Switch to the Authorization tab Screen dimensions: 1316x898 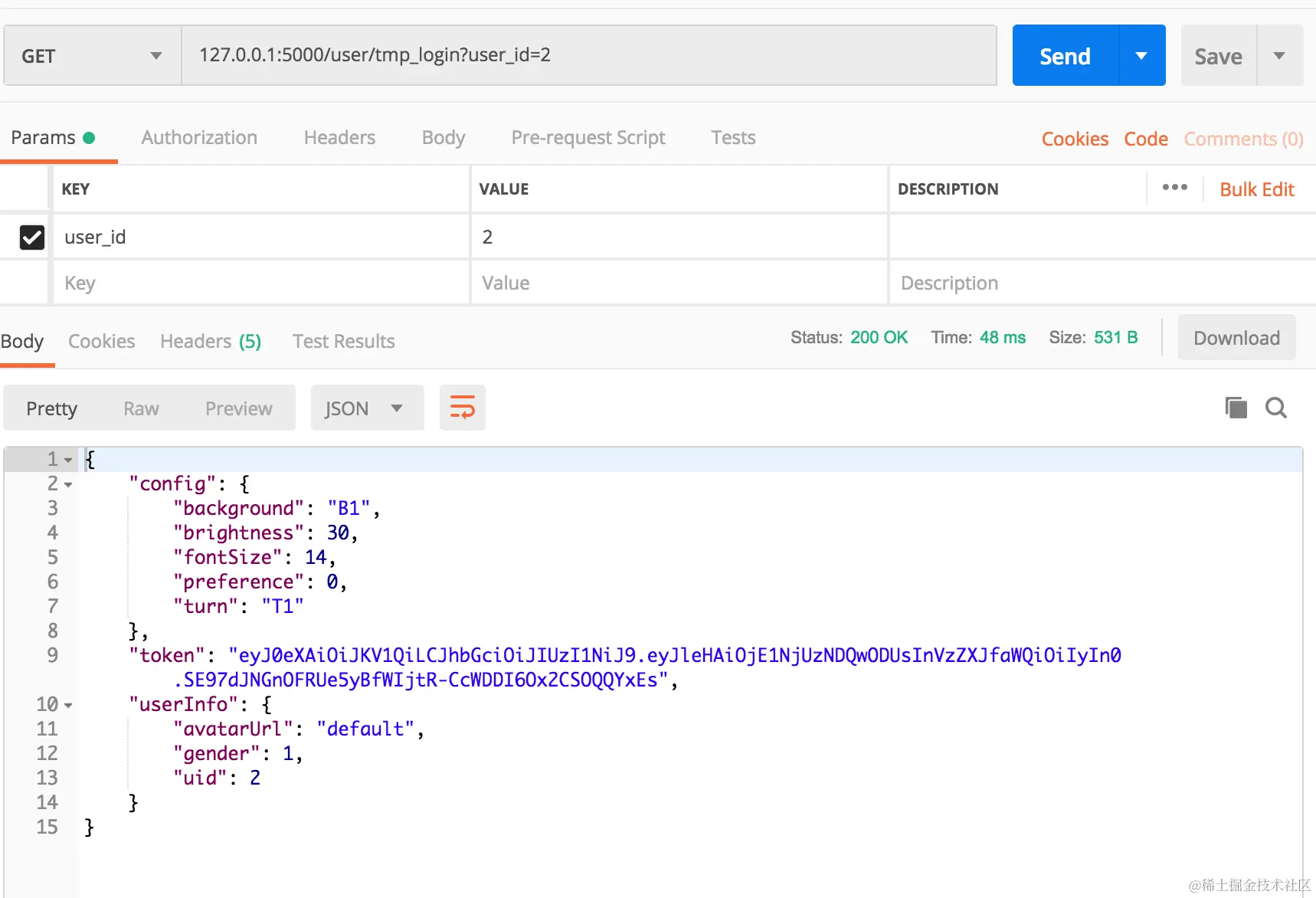coord(199,138)
